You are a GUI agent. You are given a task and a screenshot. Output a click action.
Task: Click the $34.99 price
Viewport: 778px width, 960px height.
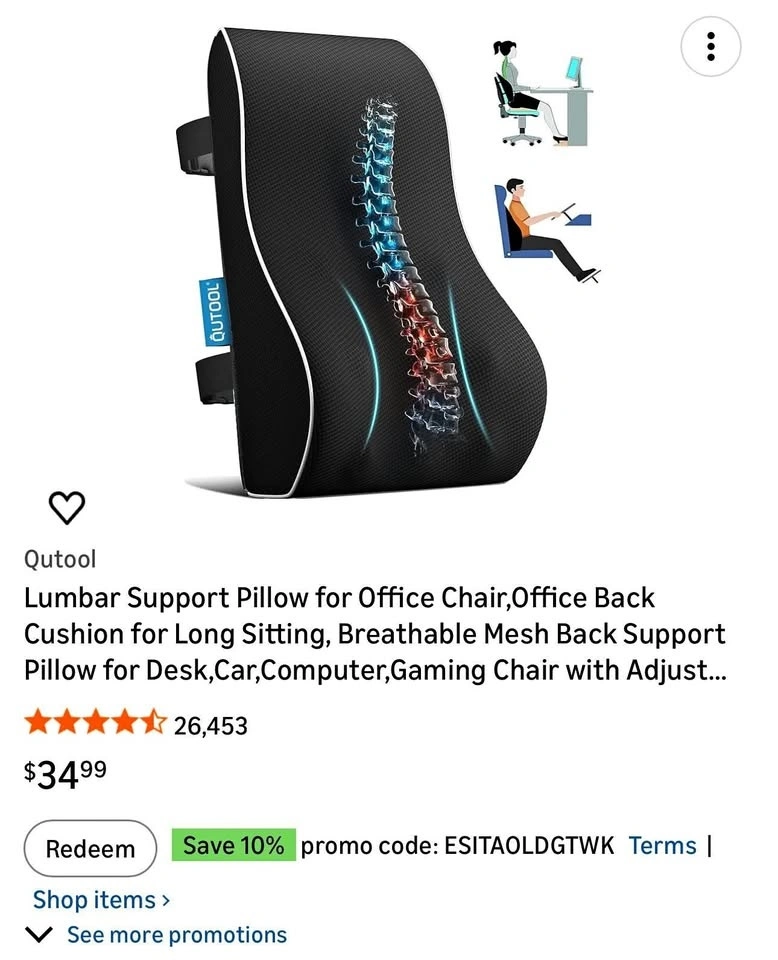[x=65, y=774]
